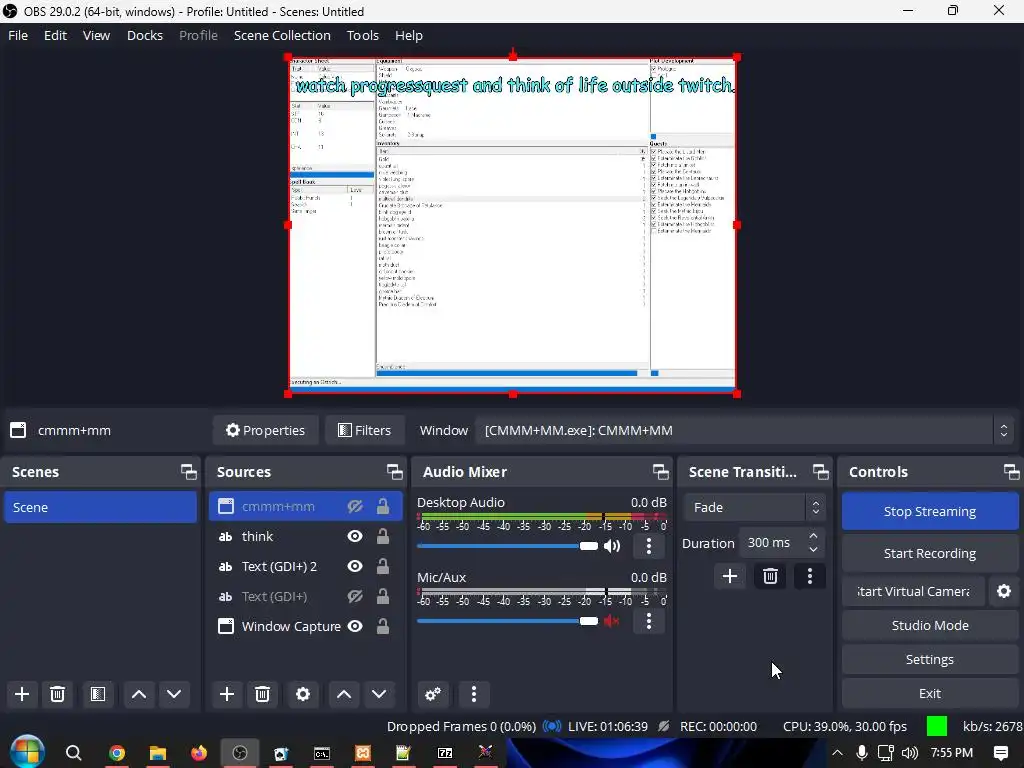Screen dimensions: 1024x768
Task: Open Chrome from the taskbar
Action: coord(117,753)
